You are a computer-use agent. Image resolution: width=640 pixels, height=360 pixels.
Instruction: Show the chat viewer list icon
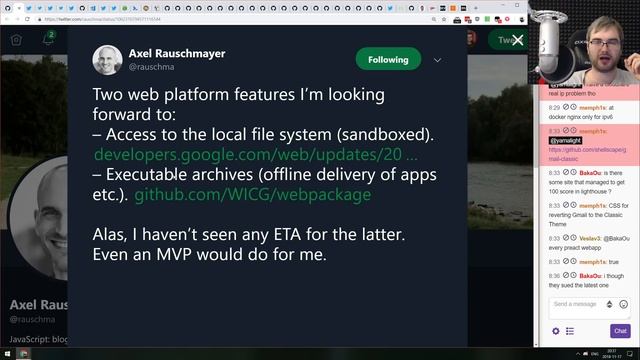(570, 331)
